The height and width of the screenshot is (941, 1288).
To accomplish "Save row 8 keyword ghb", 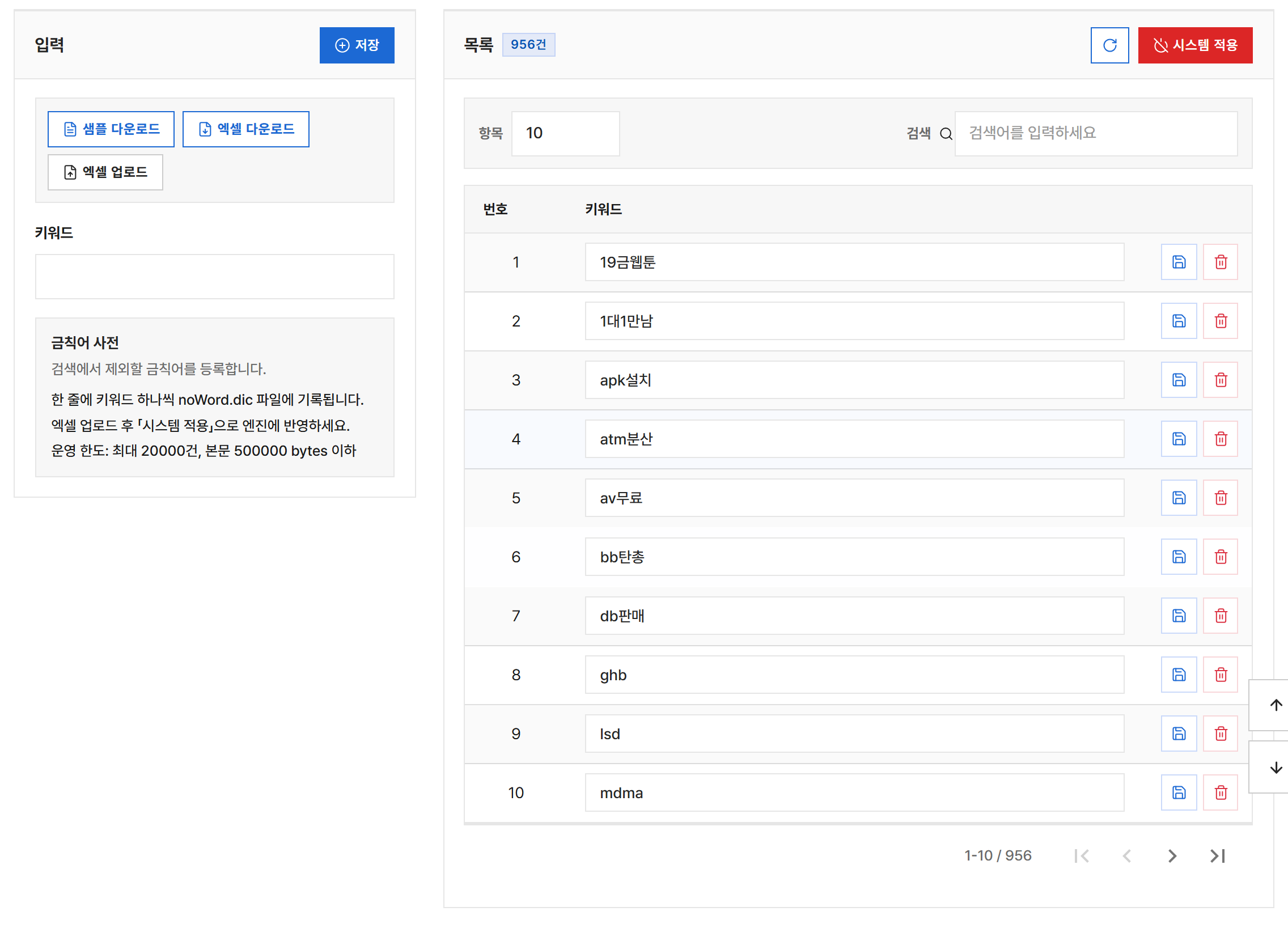I will point(1179,675).
